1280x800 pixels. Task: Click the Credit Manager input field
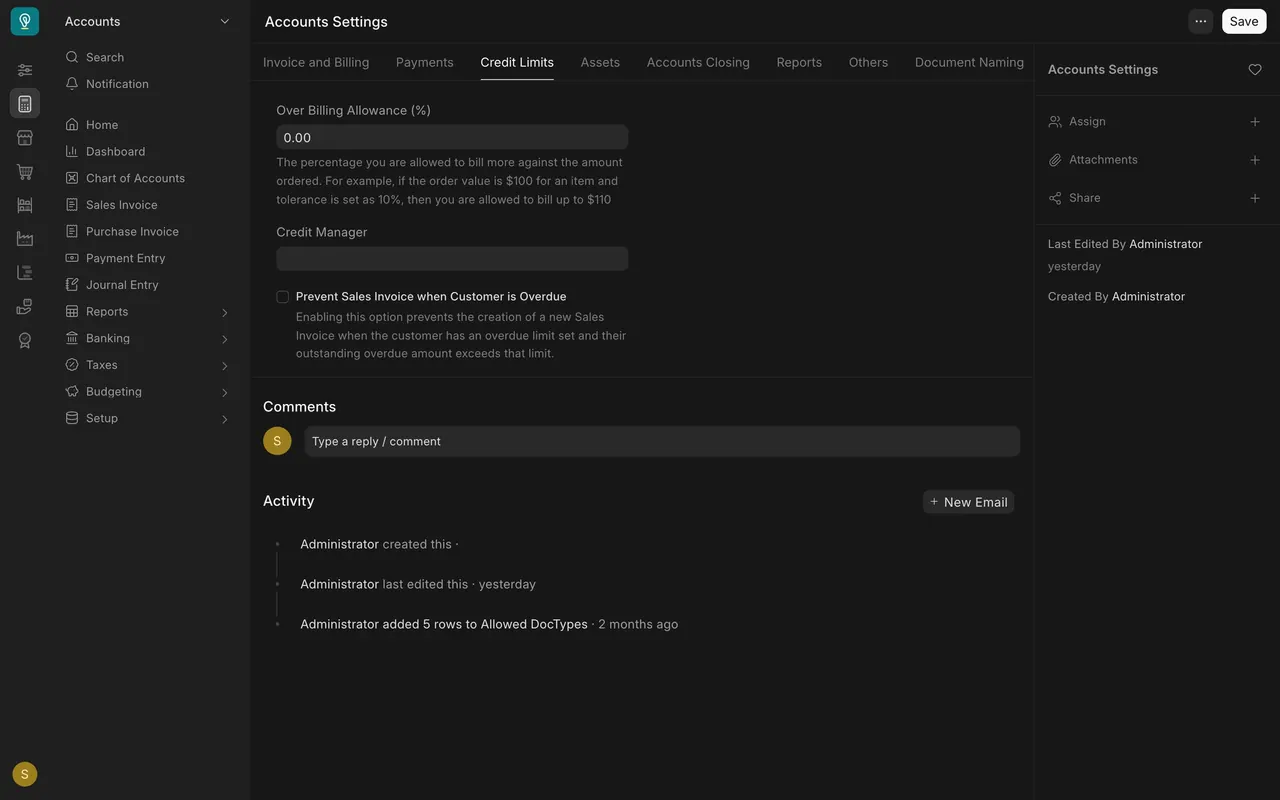tap(452, 259)
